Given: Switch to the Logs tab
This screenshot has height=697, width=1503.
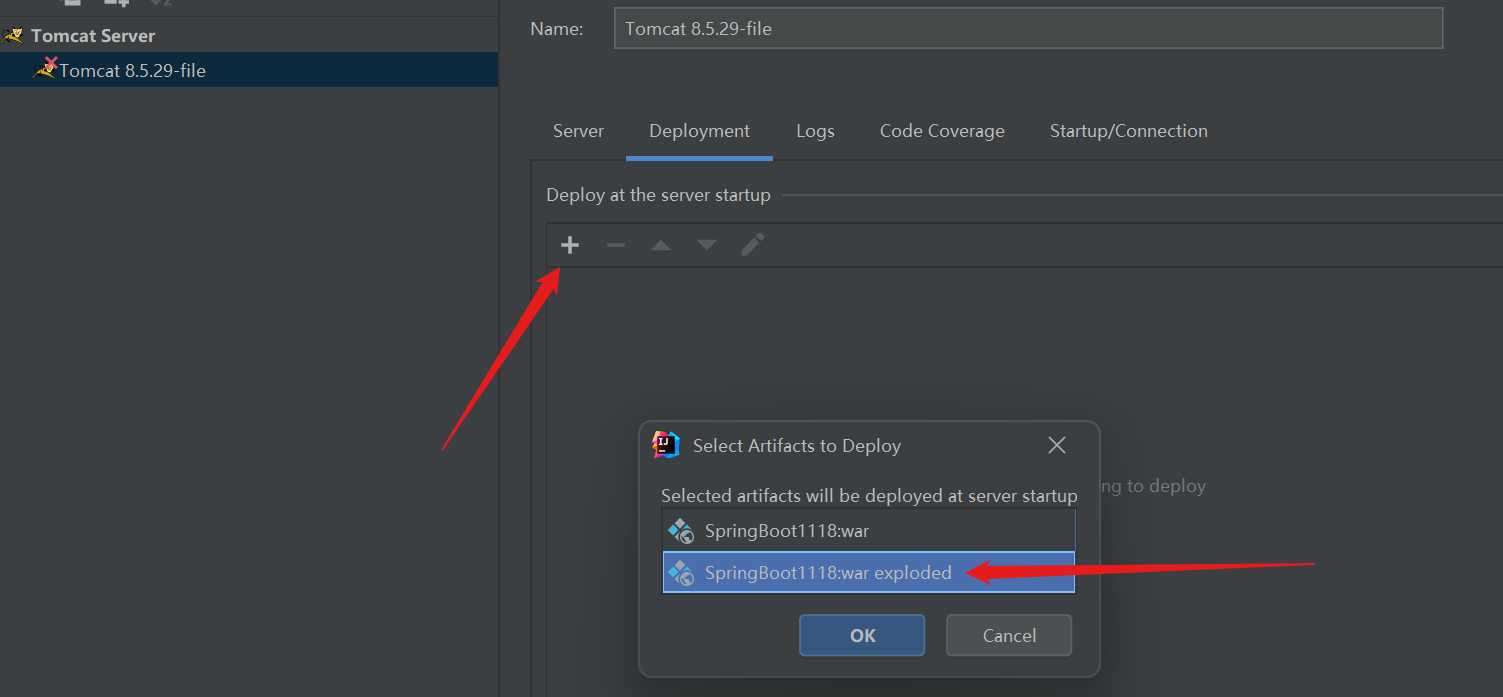Looking at the screenshot, I should 816,131.
